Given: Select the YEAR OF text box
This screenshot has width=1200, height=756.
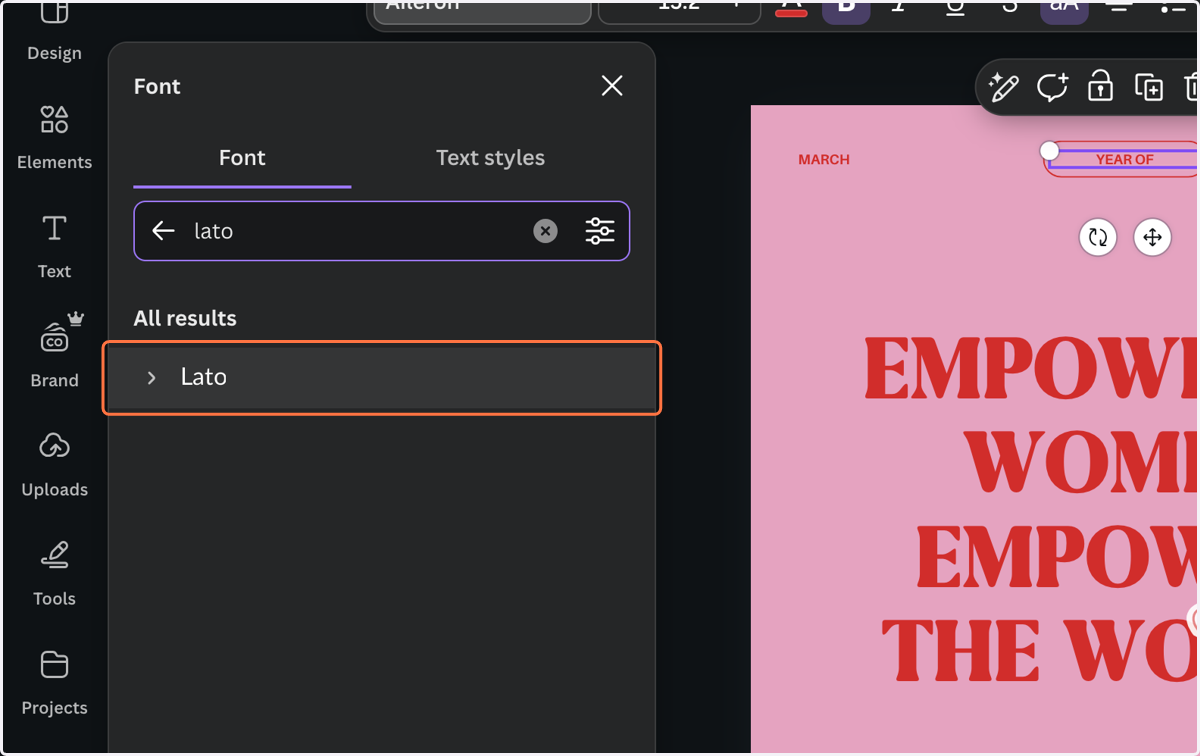Looking at the screenshot, I should [x=1124, y=159].
